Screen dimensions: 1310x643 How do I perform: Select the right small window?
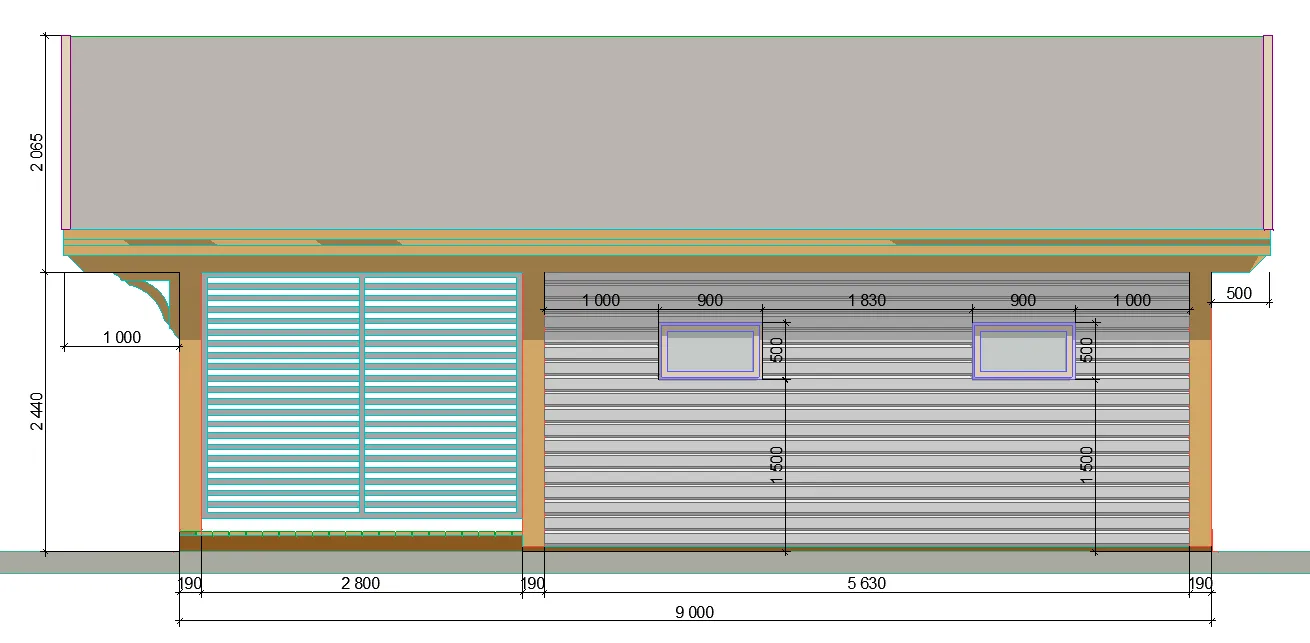pos(1023,351)
